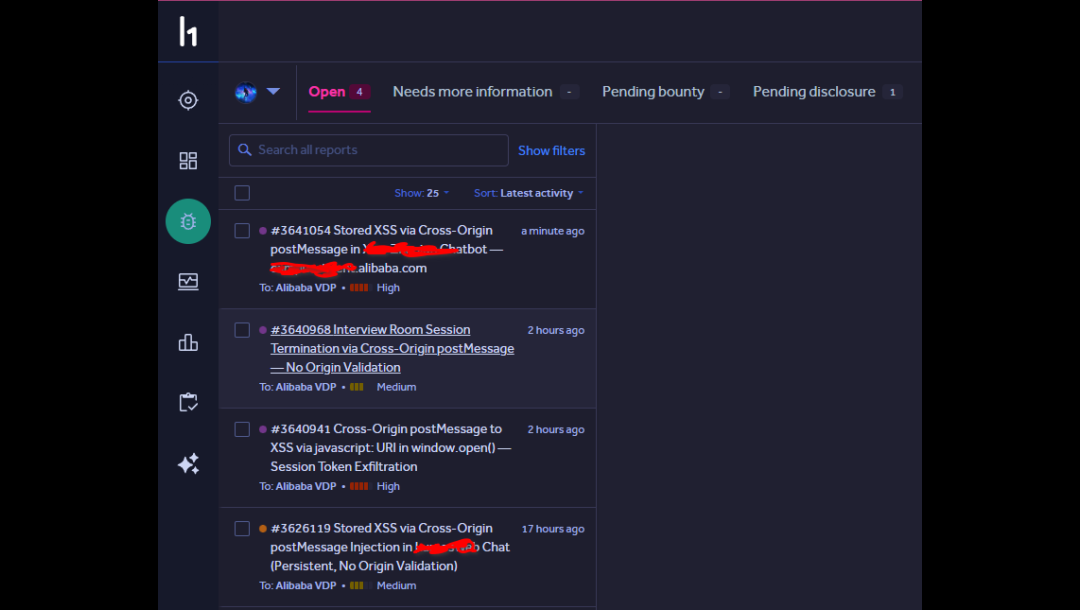Click orange status dot of #3626119

tap(262, 529)
